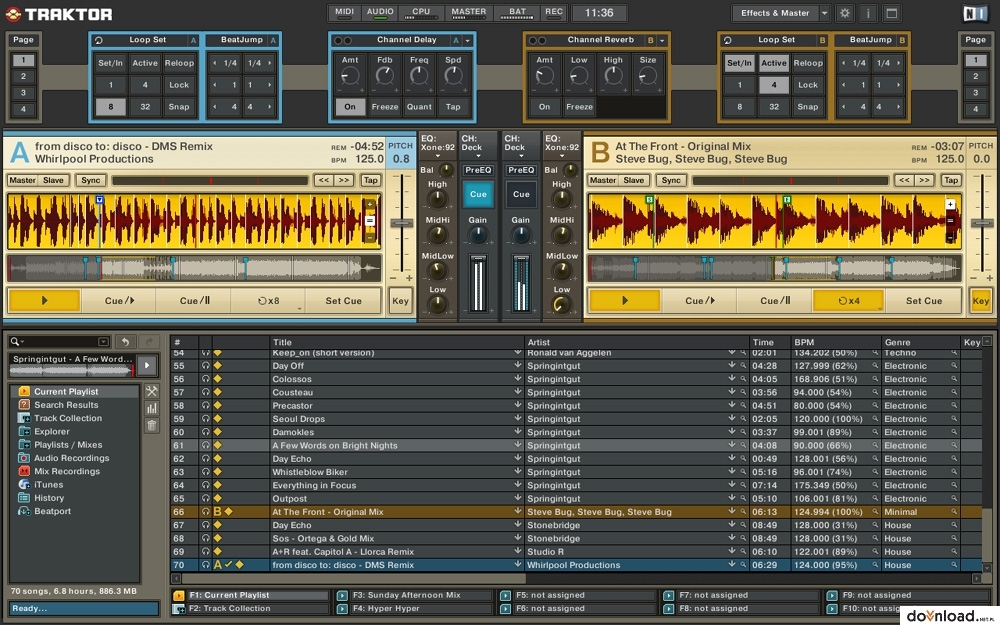Screen dimensions: 1000x625
Task: Toggle Quant on Channel Delay
Action: click(419, 107)
